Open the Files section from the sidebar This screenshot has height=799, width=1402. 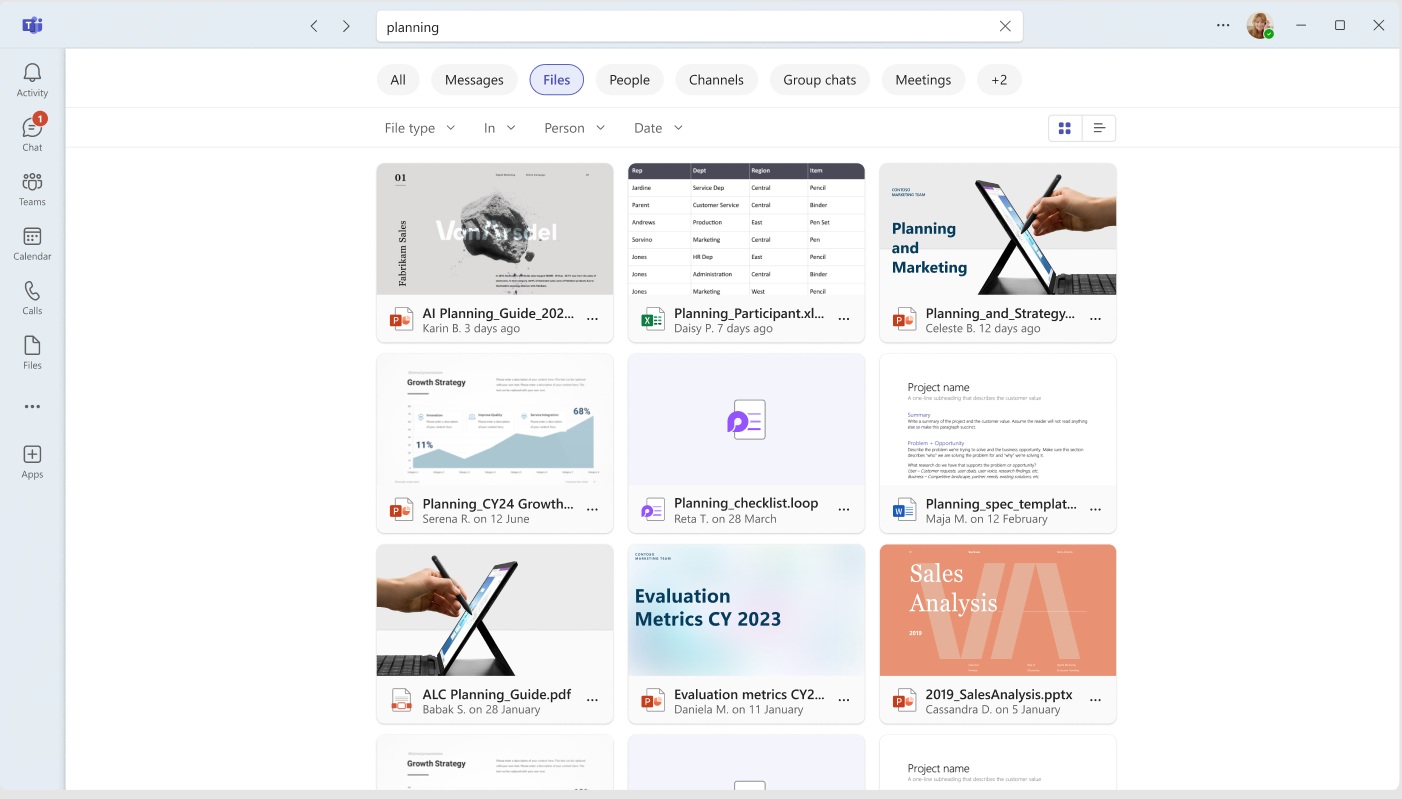31,350
